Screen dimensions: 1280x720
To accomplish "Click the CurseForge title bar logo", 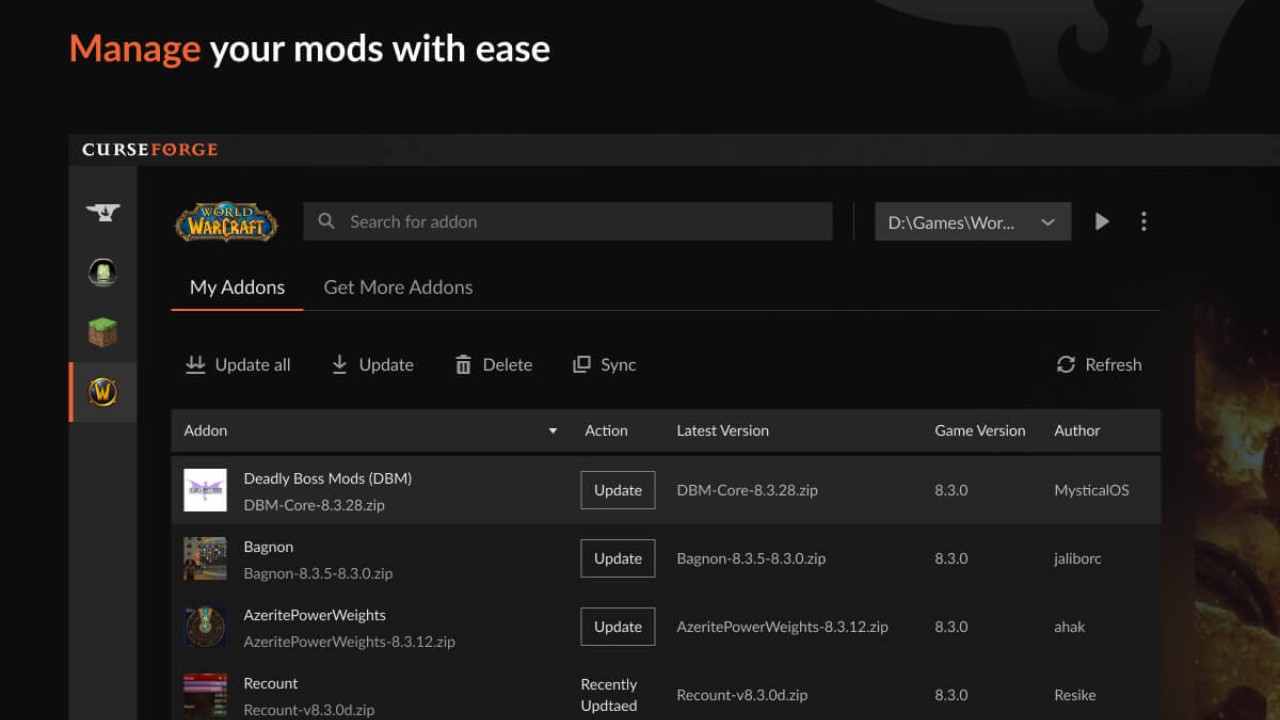I will [150, 150].
